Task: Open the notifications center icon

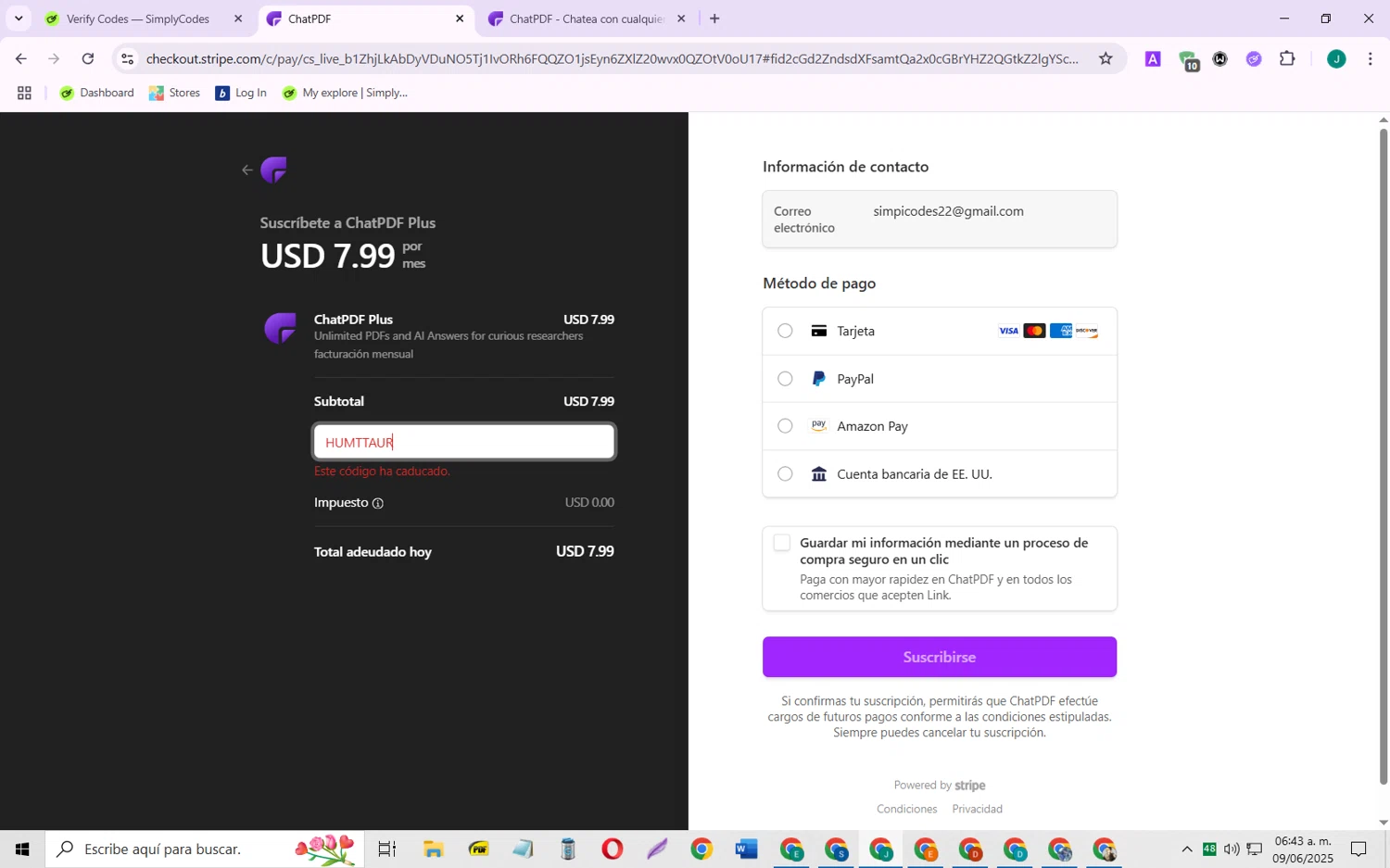Action: (x=1358, y=849)
